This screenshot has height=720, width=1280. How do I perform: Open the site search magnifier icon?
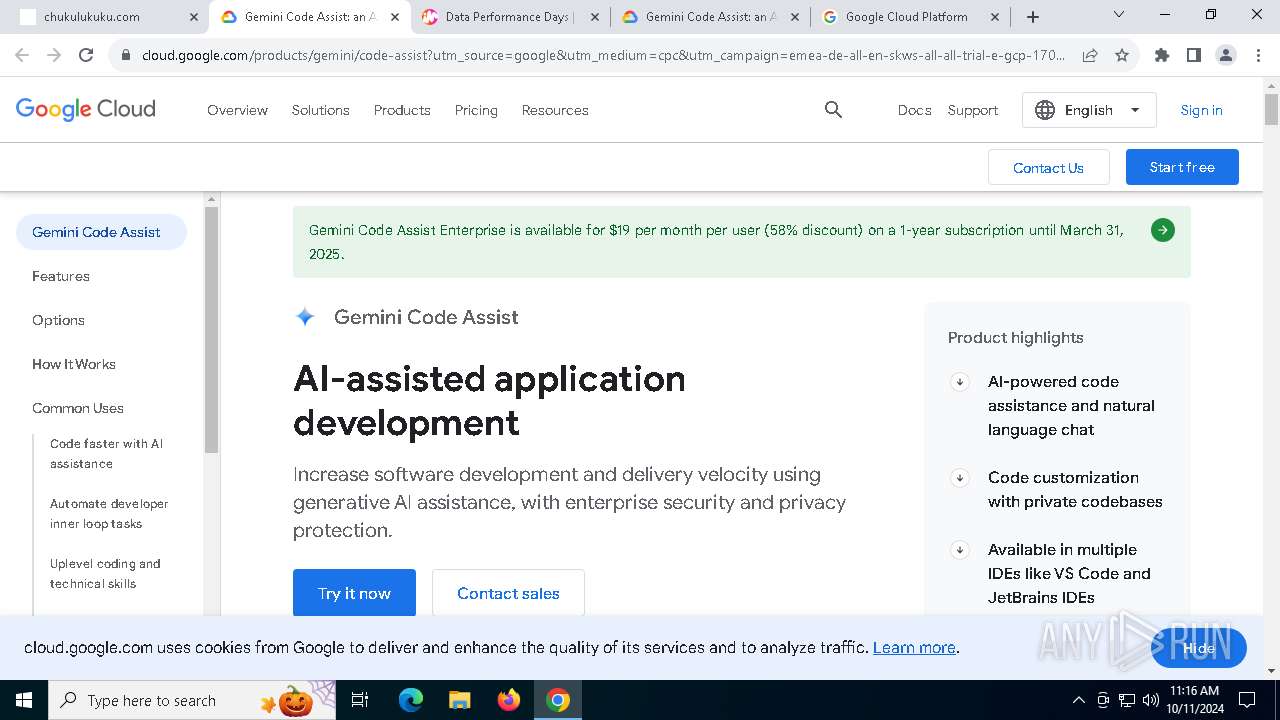click(833, 110)
